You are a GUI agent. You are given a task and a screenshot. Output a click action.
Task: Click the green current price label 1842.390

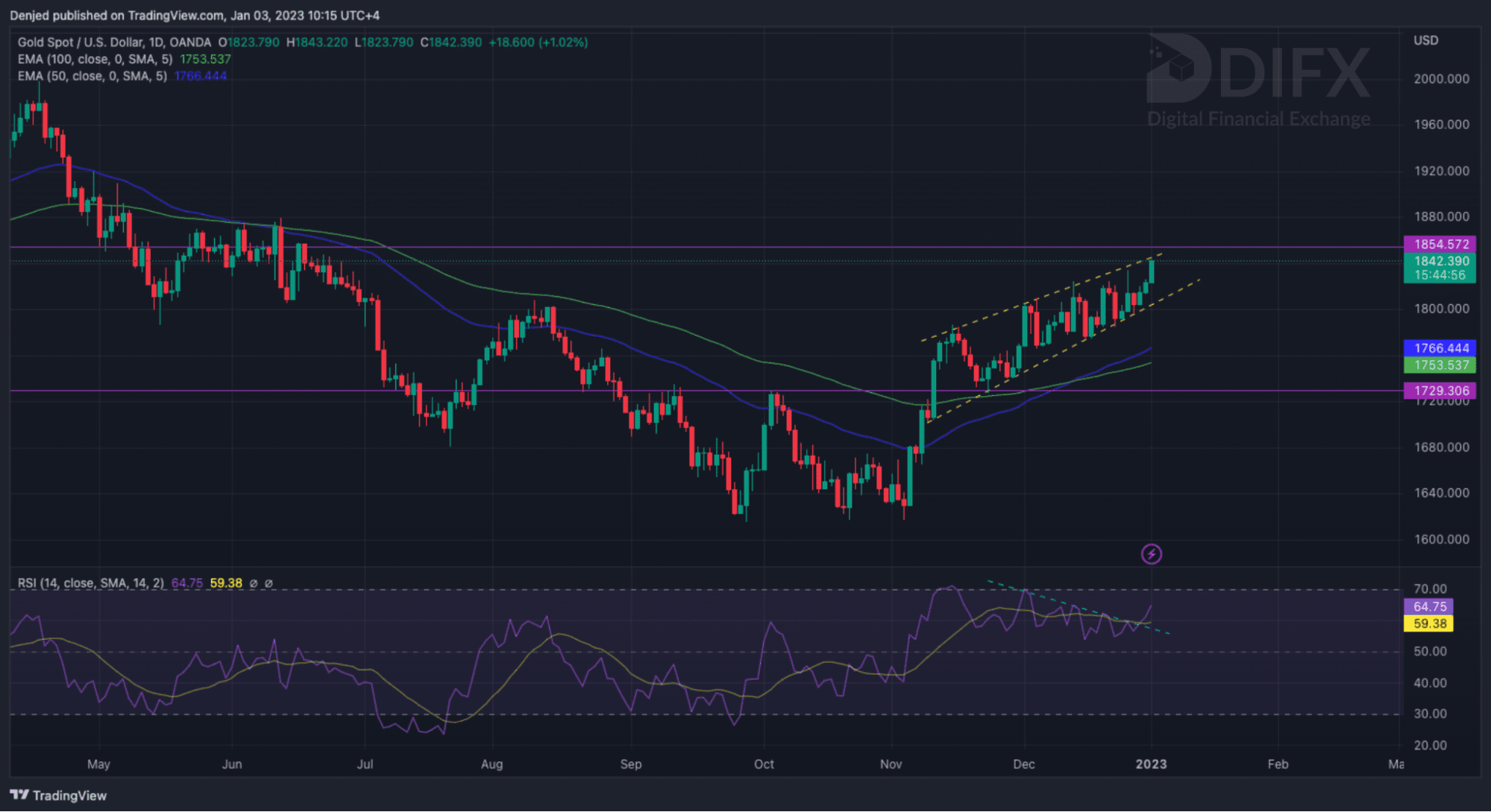[1441, 261]
